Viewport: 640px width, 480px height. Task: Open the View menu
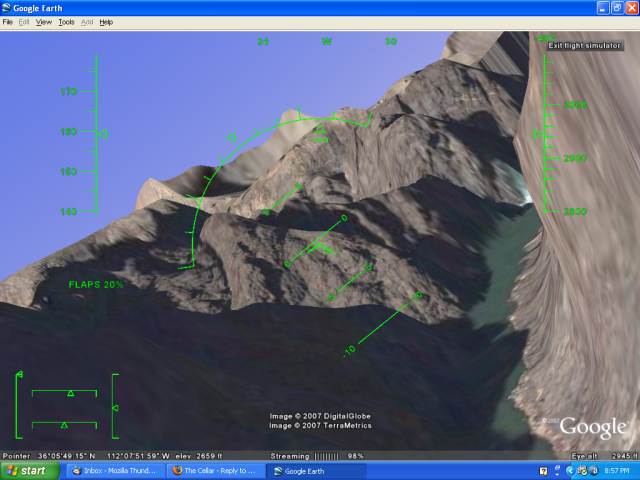43,22
